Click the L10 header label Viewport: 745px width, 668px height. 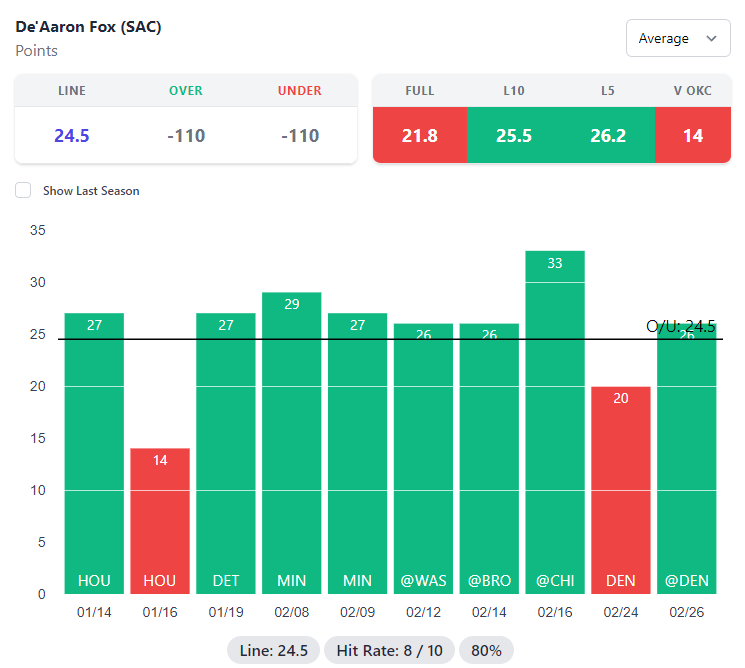tap(514, 91)
